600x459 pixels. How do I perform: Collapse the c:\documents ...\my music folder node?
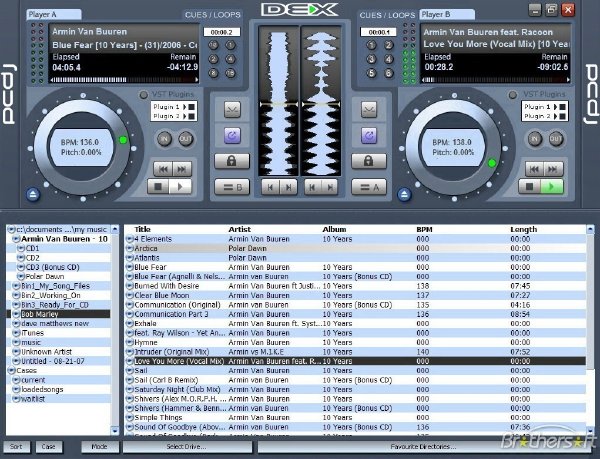point(11,230)
